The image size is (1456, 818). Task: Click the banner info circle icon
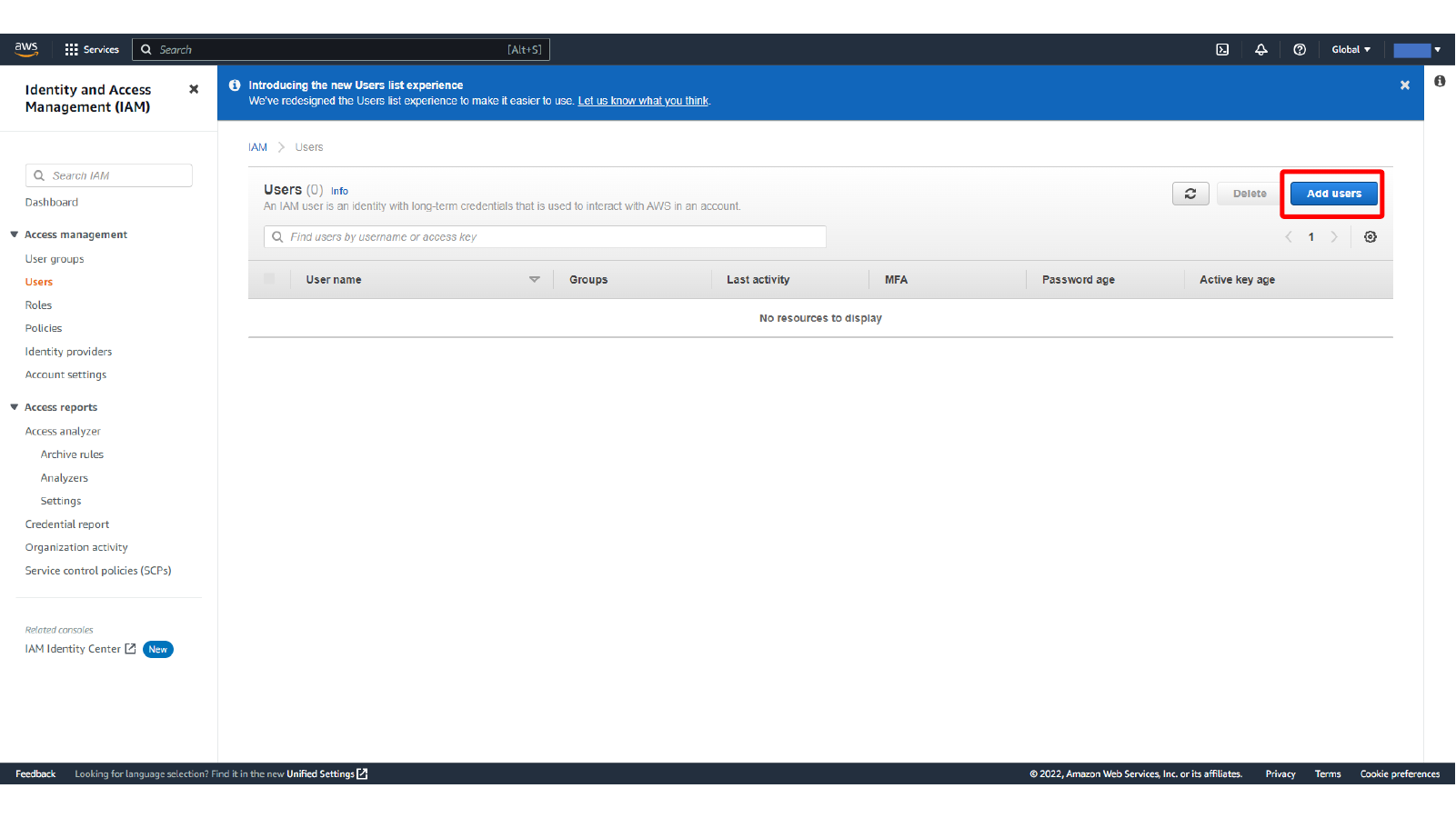[235, 85]
